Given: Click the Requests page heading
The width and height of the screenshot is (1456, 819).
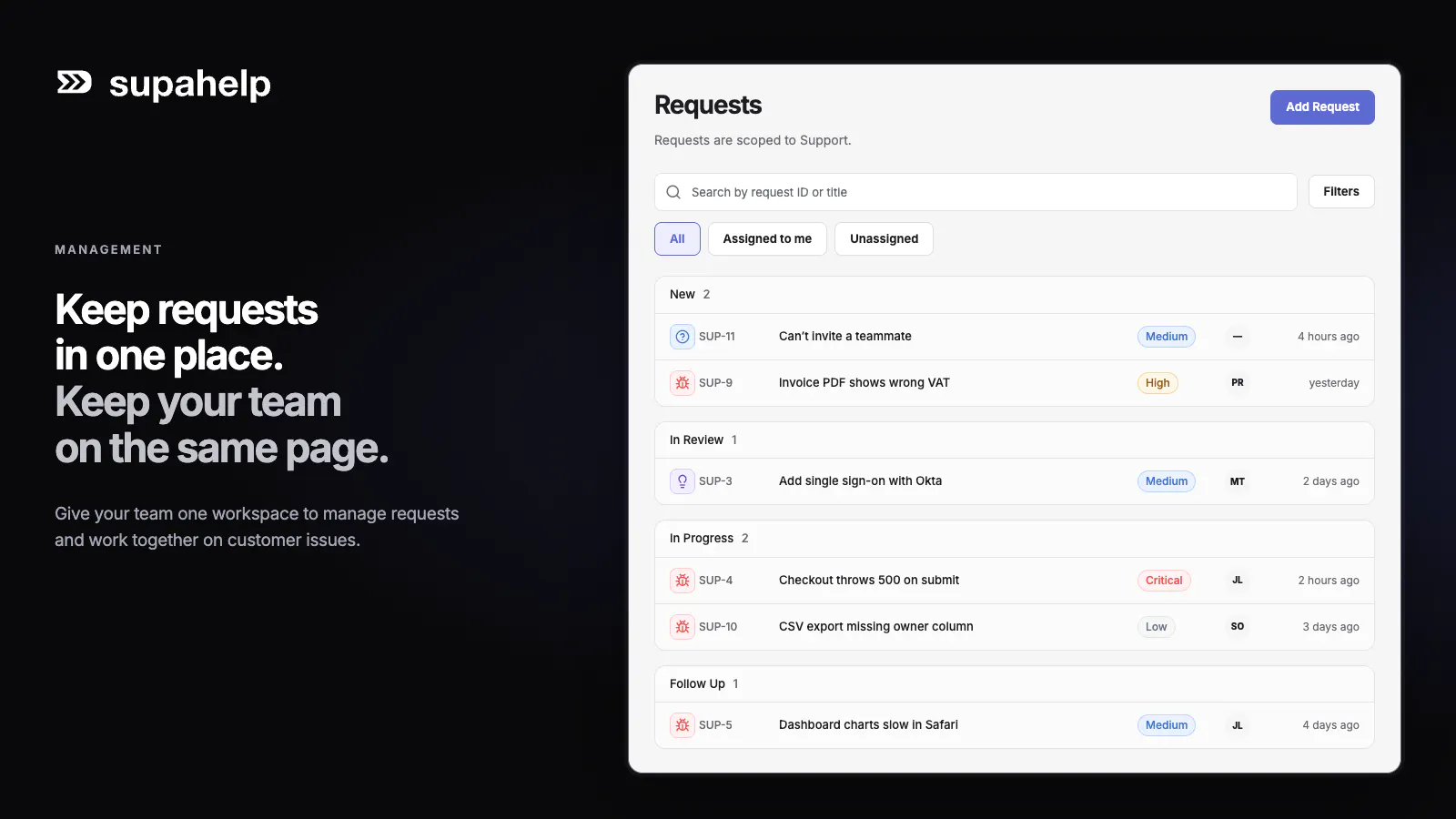Looking at the screenshot, I should point(708,106).
